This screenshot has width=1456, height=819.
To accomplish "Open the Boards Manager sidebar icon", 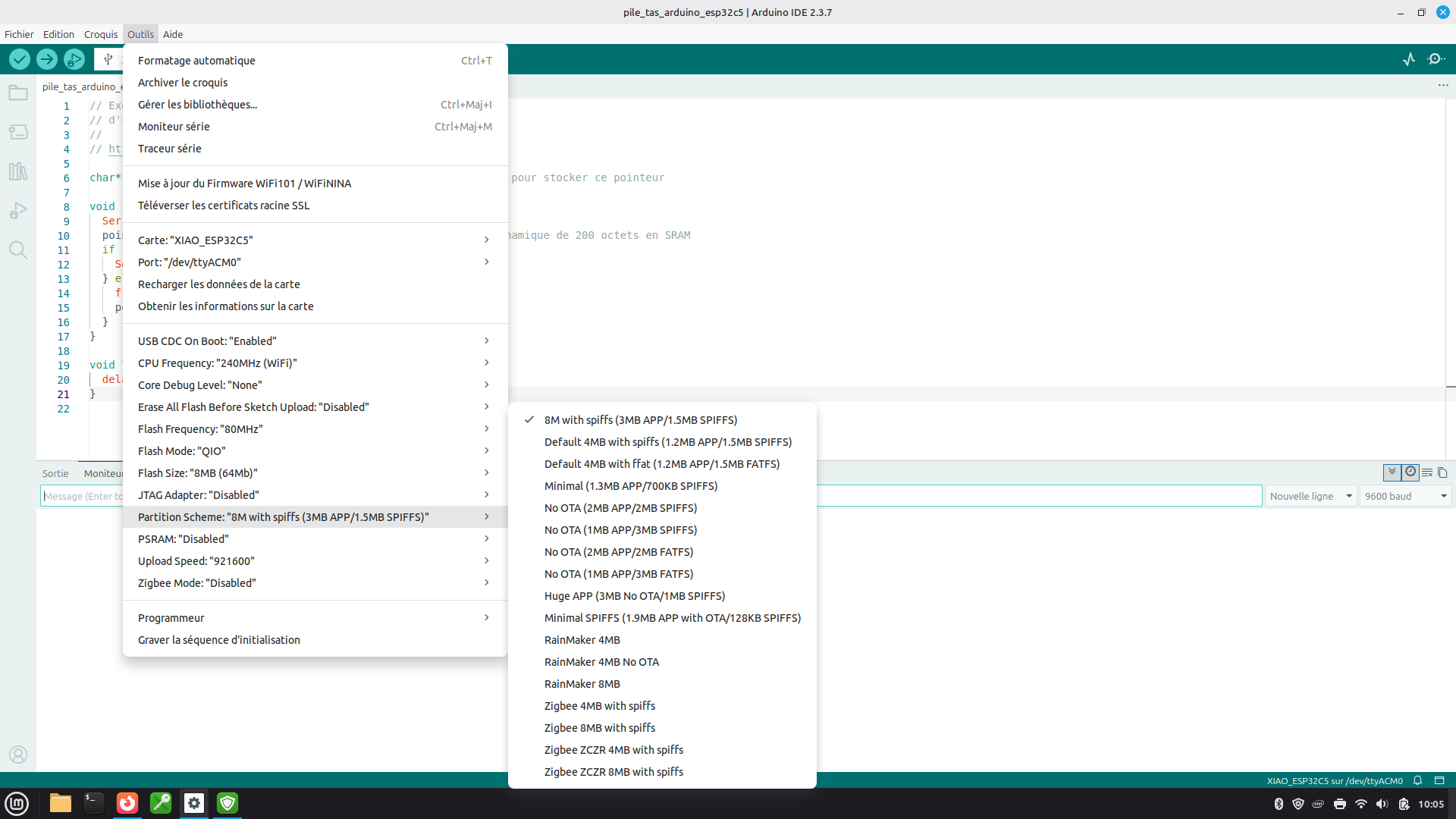I will 18,132.
